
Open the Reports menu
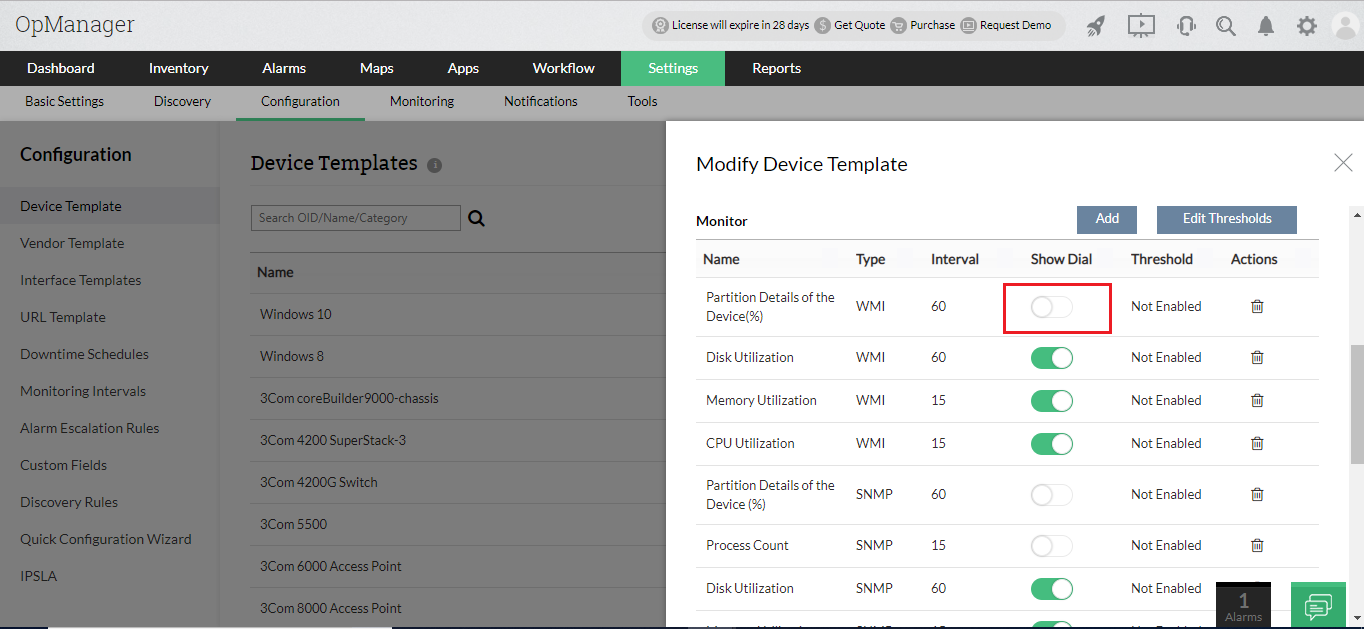(x=777, y=68)
